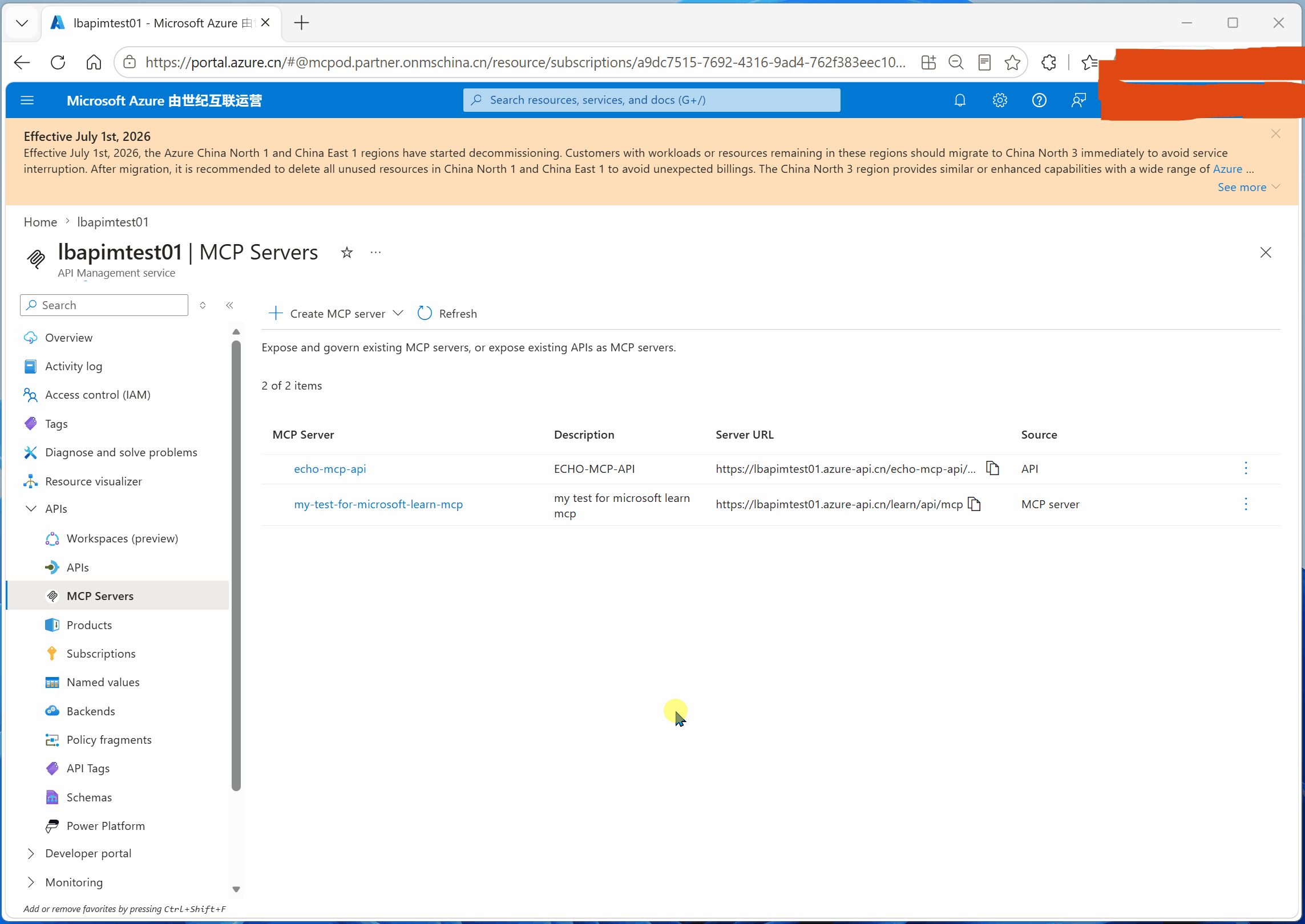The image size is (1305, 924).
Task: Close the MCP Servers blade
Action: [x=1266, y=252]
